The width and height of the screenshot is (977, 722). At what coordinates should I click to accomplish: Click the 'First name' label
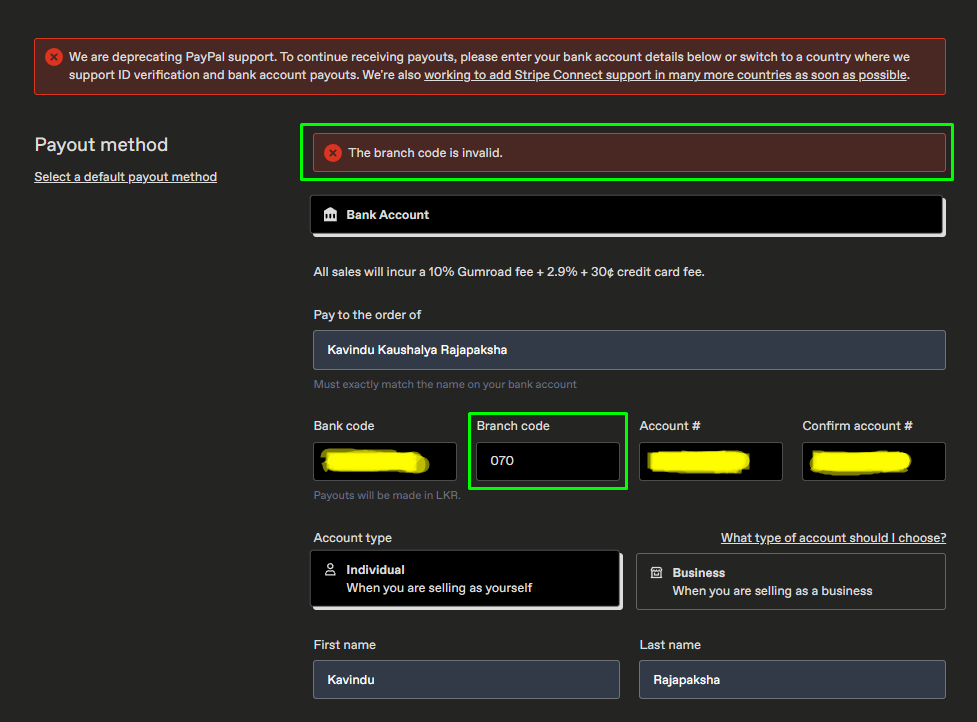(345, 645)
